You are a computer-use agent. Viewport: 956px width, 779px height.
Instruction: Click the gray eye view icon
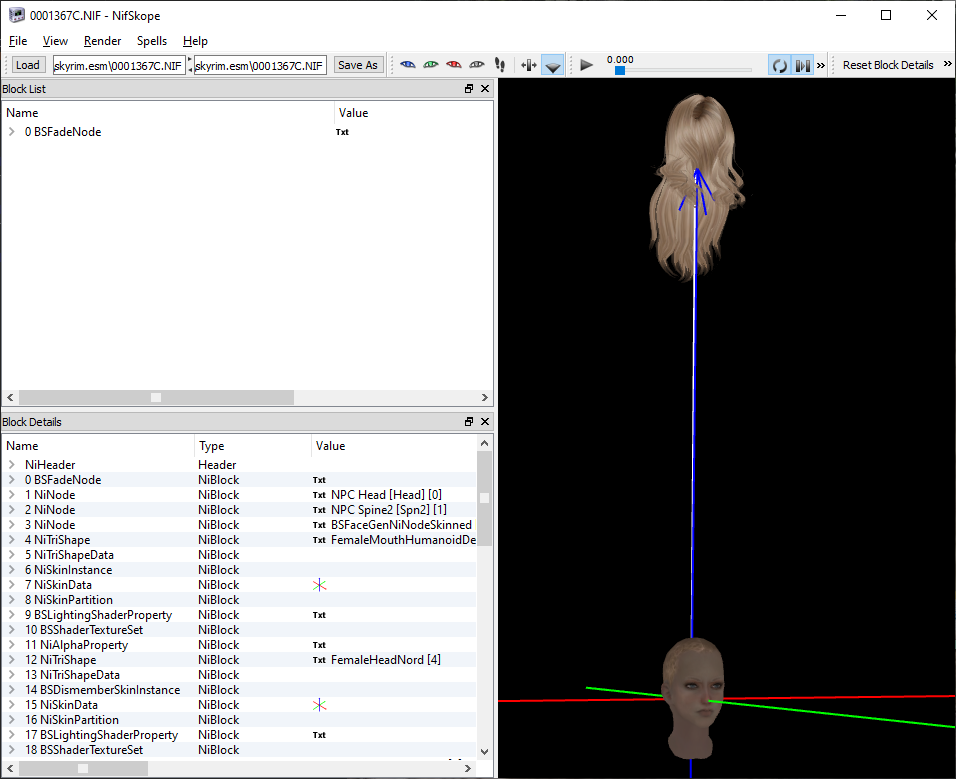477,65
